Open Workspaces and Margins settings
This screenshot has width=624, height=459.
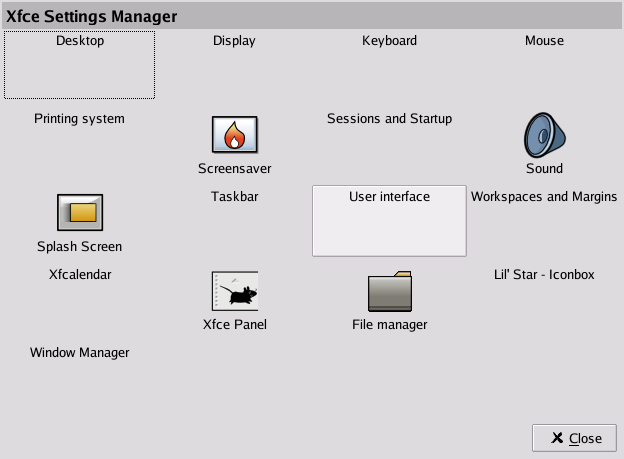pos(544,197)
